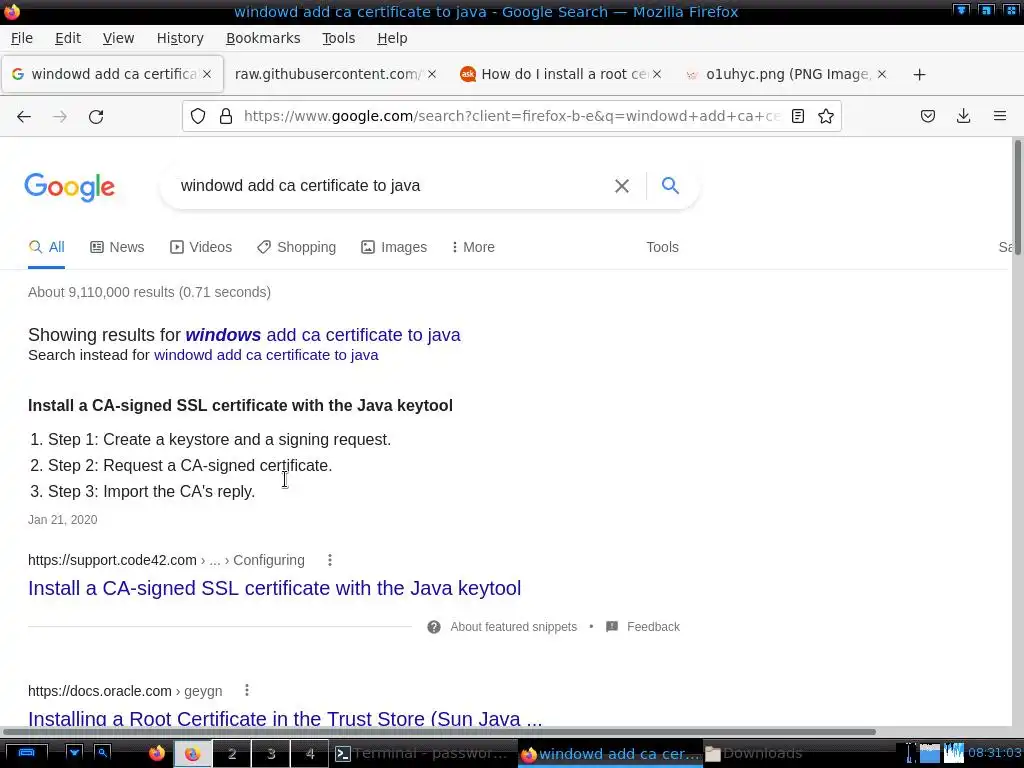Search instead for 'windowd add ca certificate'

coord(266,355)
